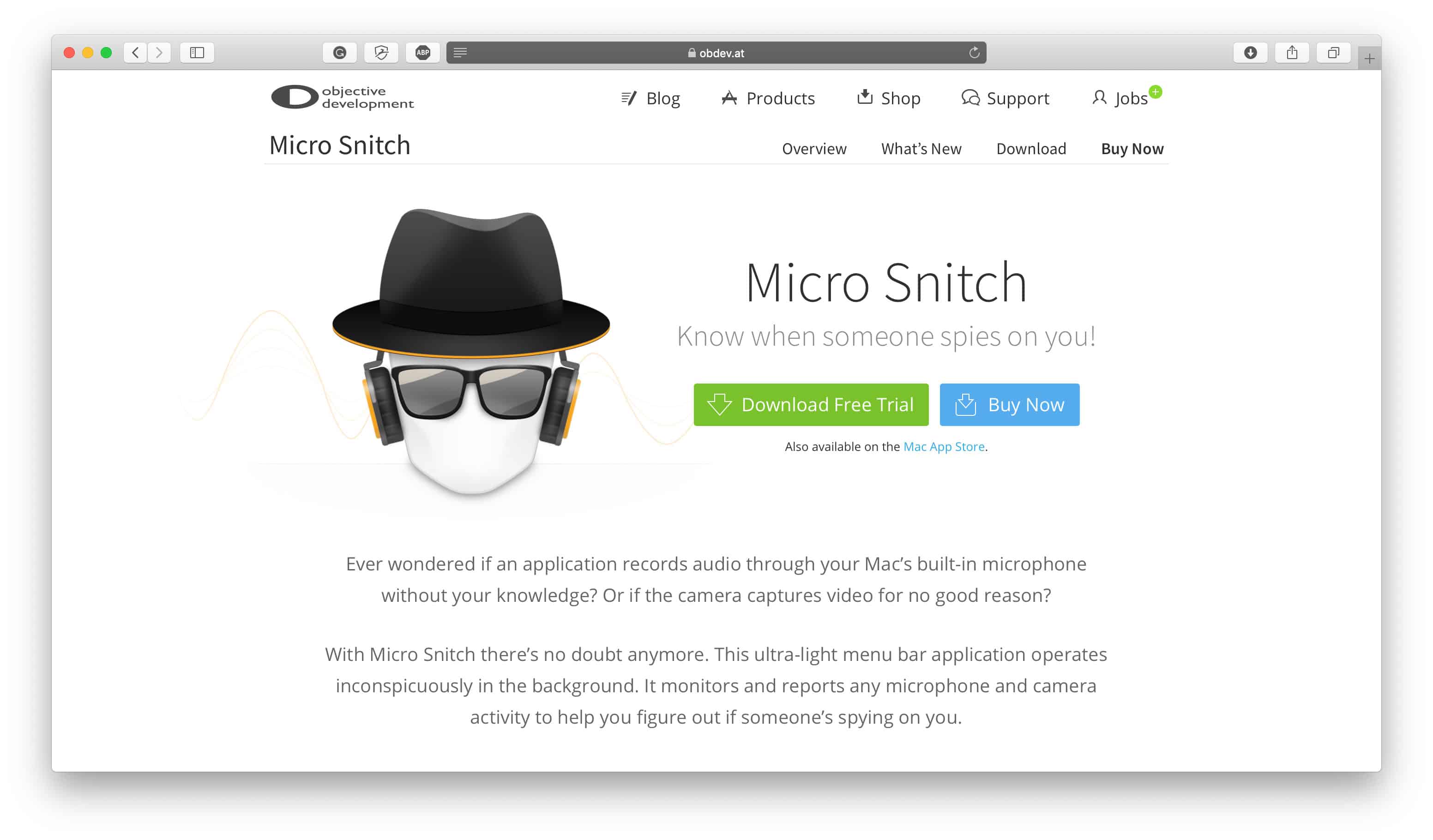
Task: Click the Download Free Trial button
Action: coord(811,404)
